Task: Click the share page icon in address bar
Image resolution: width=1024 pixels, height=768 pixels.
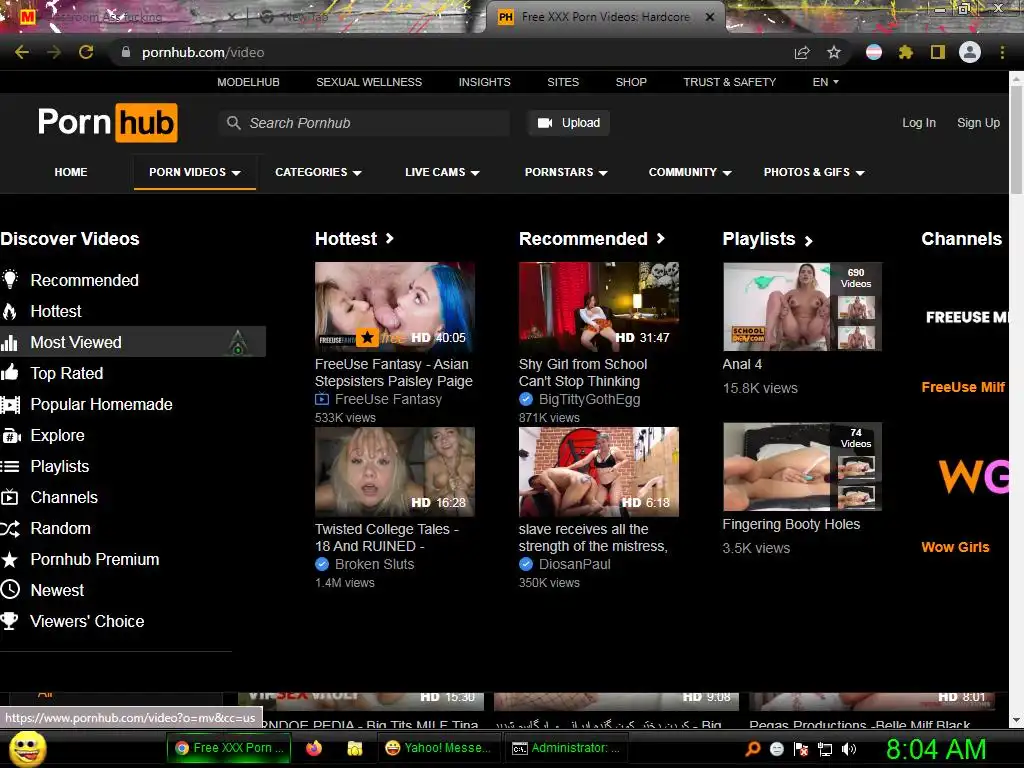Action: [802, 52]
